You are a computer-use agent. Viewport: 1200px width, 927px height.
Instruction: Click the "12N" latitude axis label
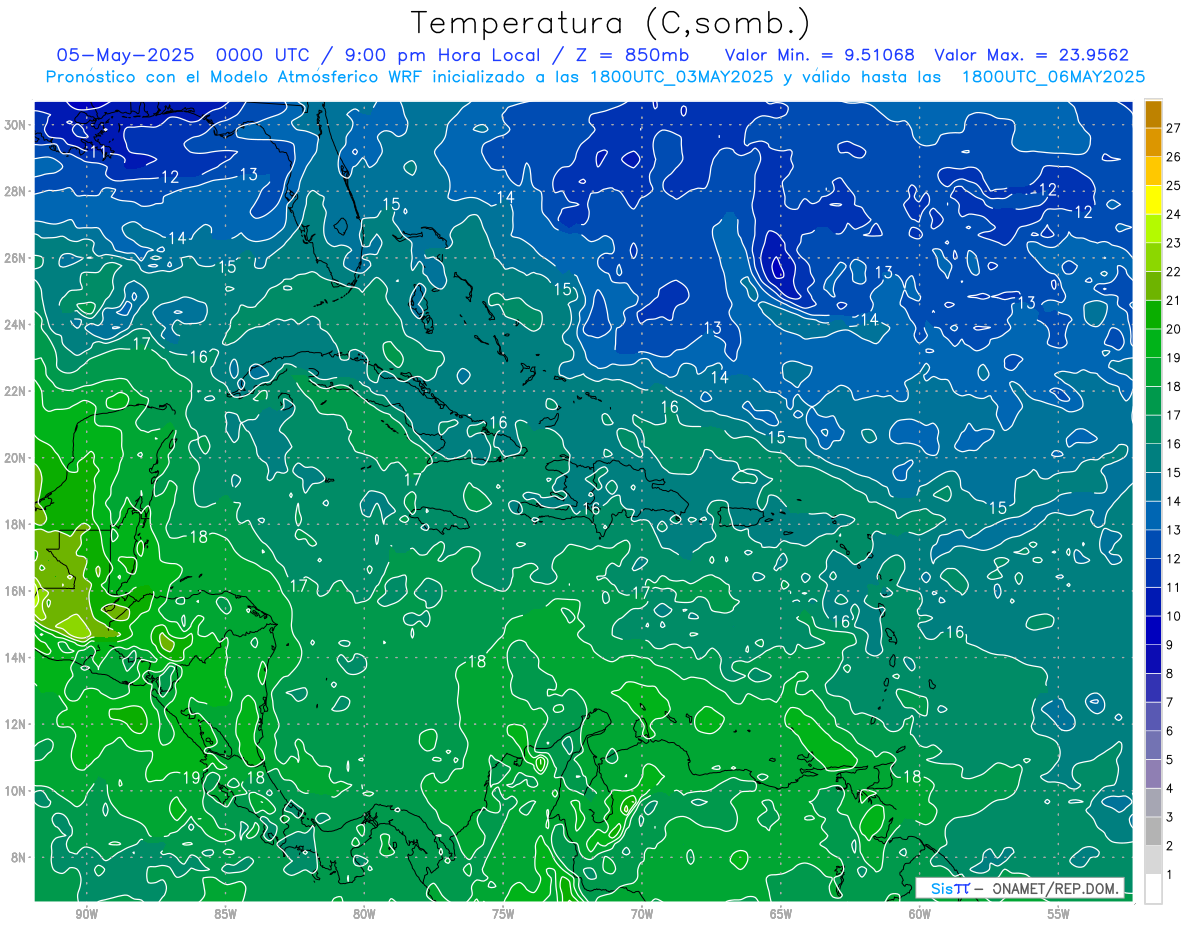13,724
